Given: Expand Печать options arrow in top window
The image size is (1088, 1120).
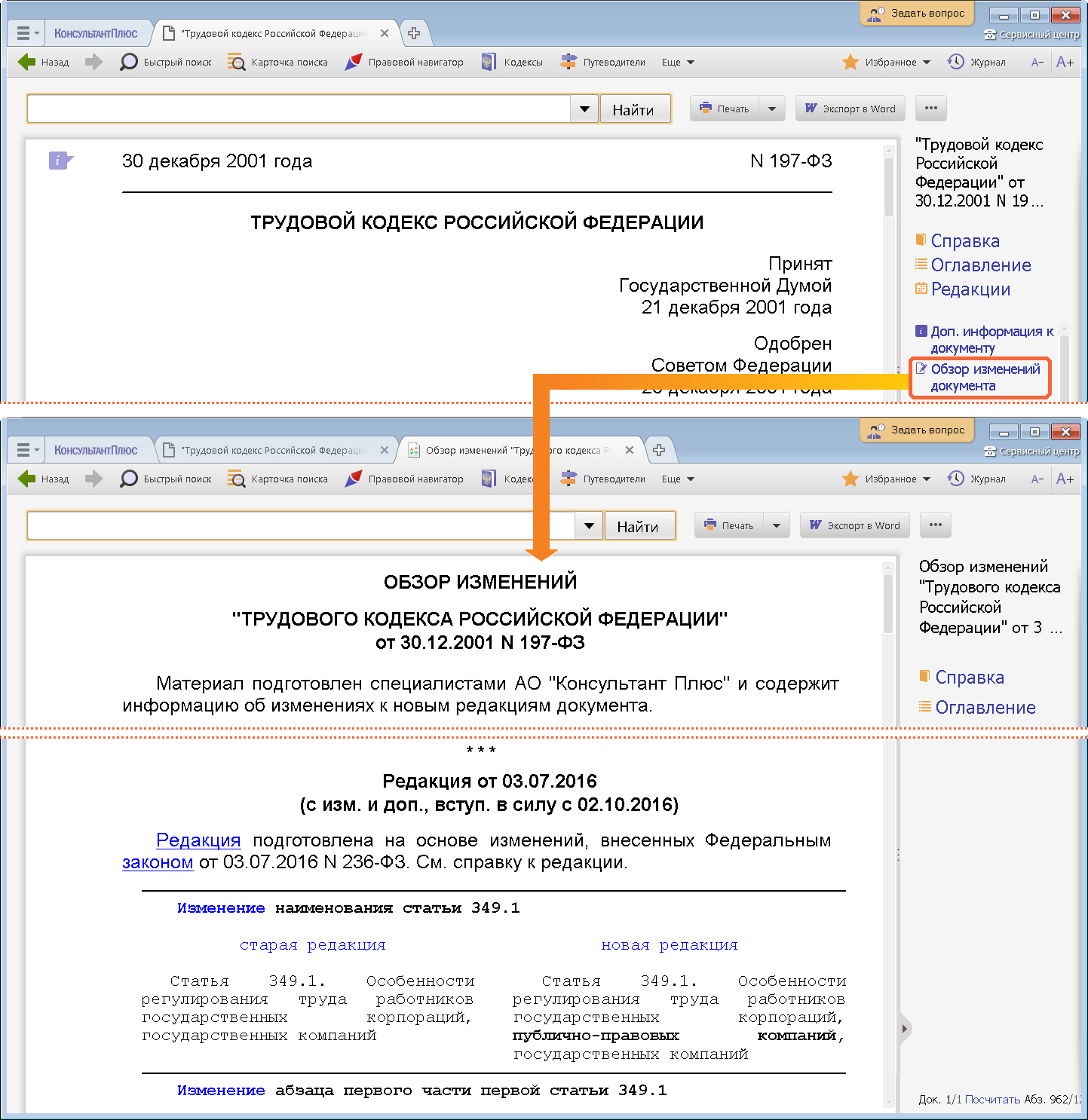Looking at the screenshot, I should (x=772, y=109).
